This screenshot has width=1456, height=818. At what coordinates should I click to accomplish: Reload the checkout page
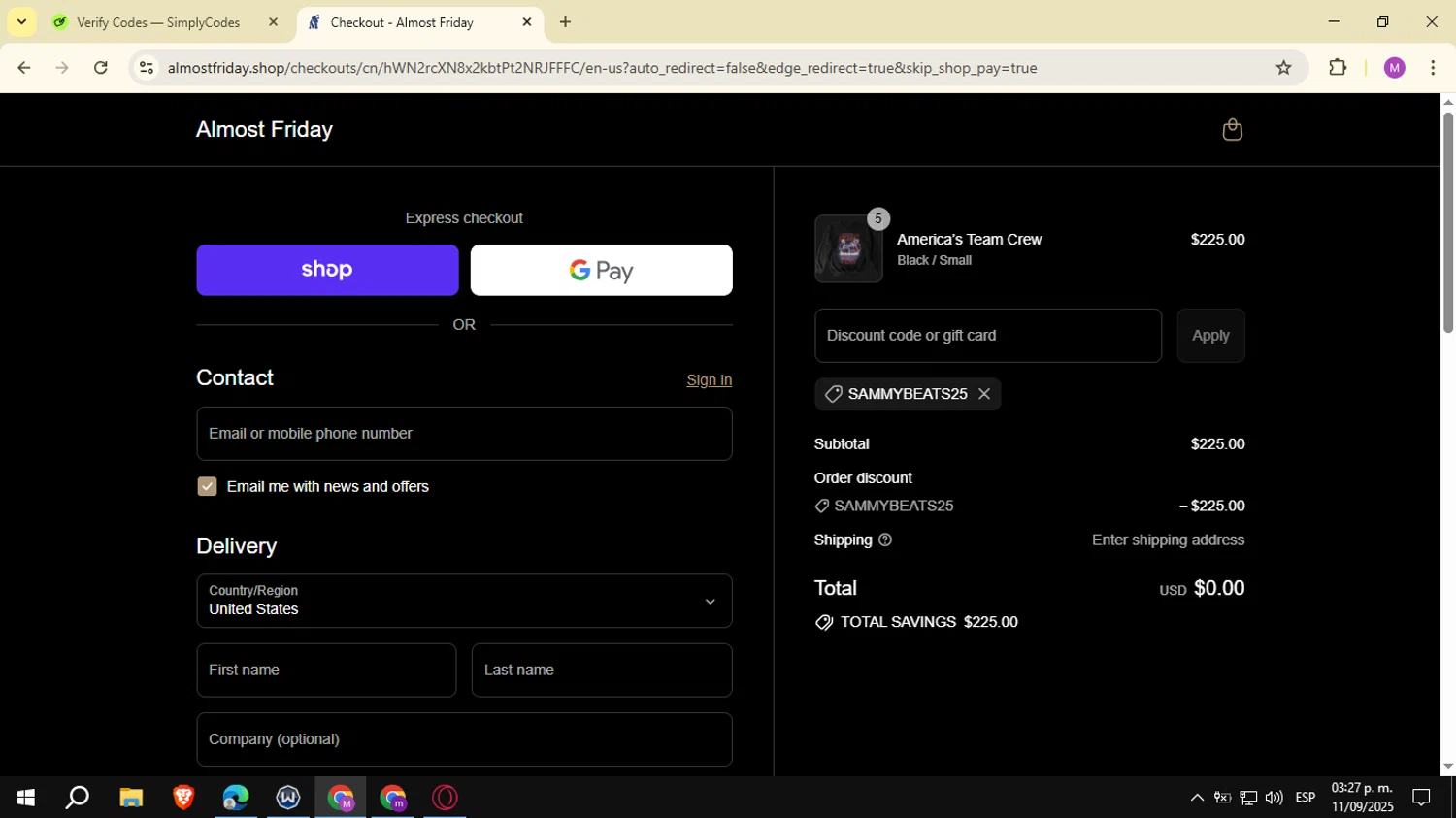coord(101,68)
